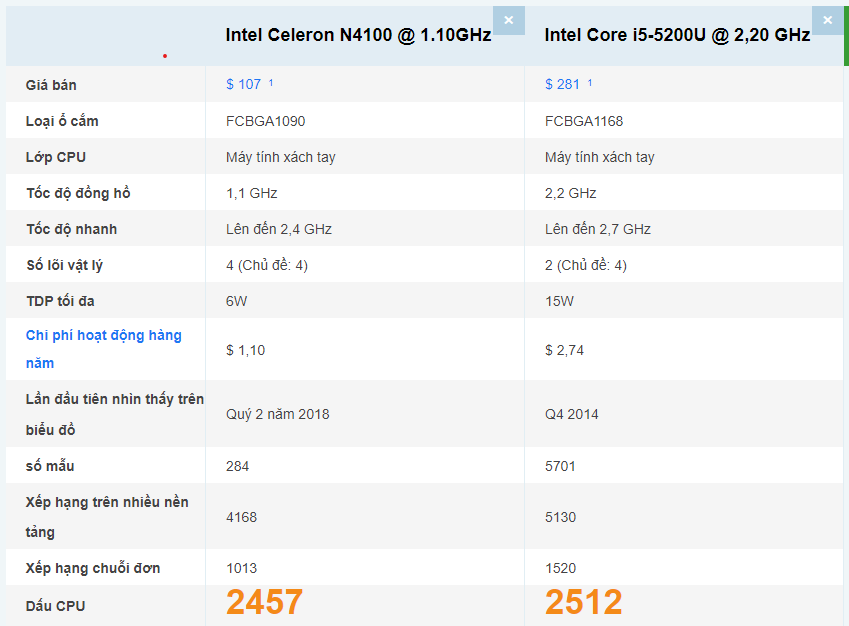The height and width of the screenshot is (626, 849).
Task: Click 'Quý 2 năm 2018' value
Action: pos(277,414)
